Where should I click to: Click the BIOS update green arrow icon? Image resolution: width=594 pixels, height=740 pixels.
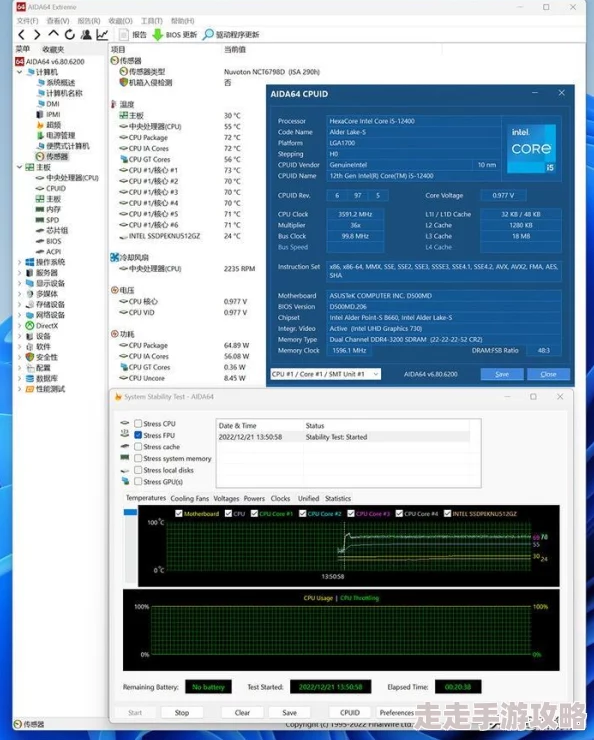click(x=158, y=34)
